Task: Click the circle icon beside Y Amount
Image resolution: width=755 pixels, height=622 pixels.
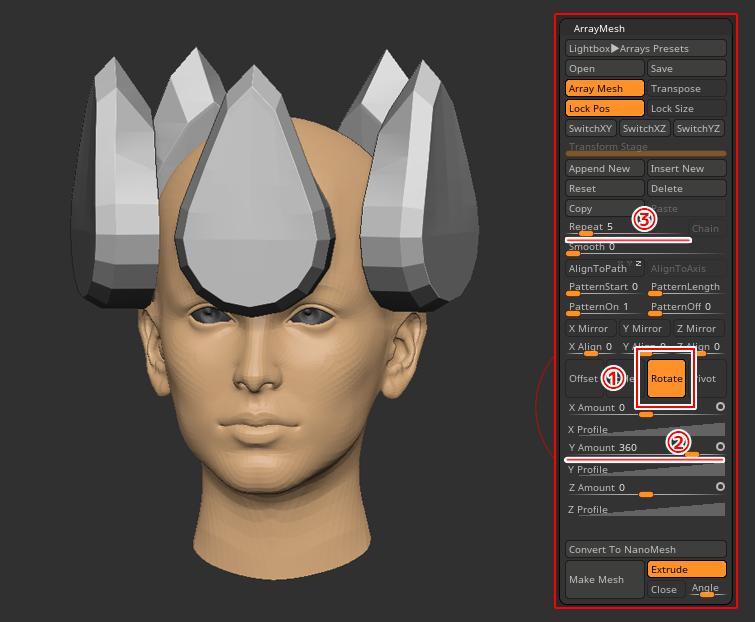Action: 720,446
